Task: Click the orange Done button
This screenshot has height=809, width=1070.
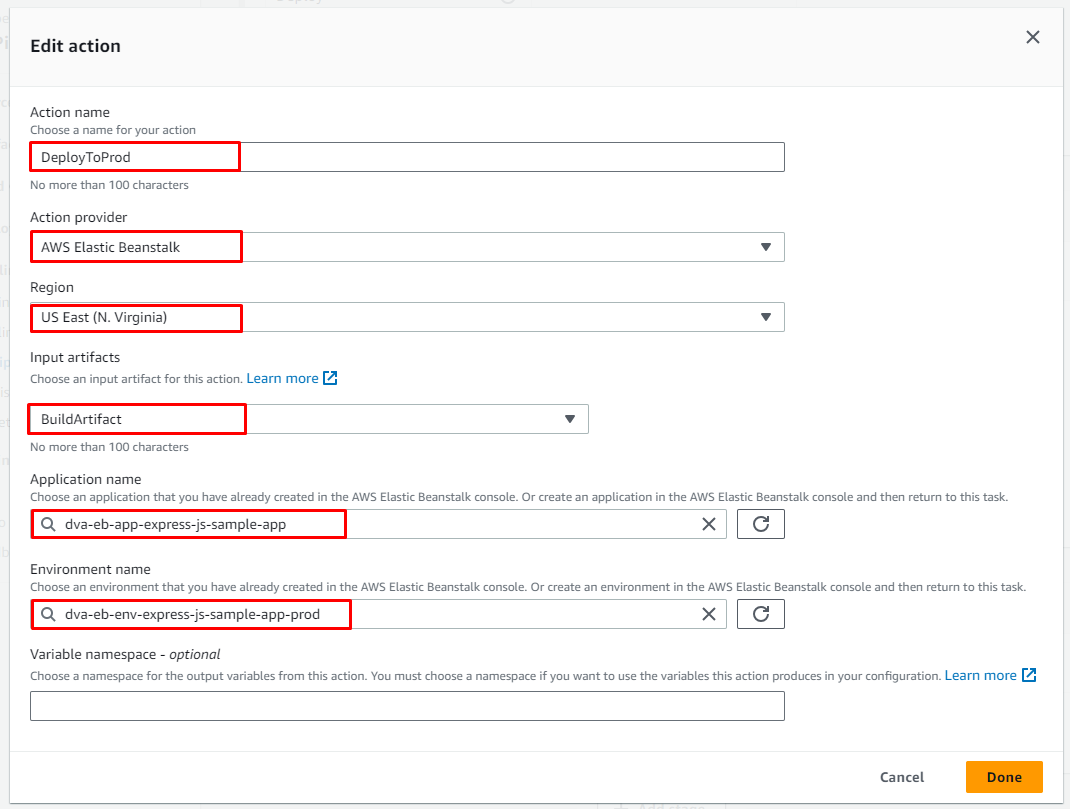Action: [x=1003, y=777]
